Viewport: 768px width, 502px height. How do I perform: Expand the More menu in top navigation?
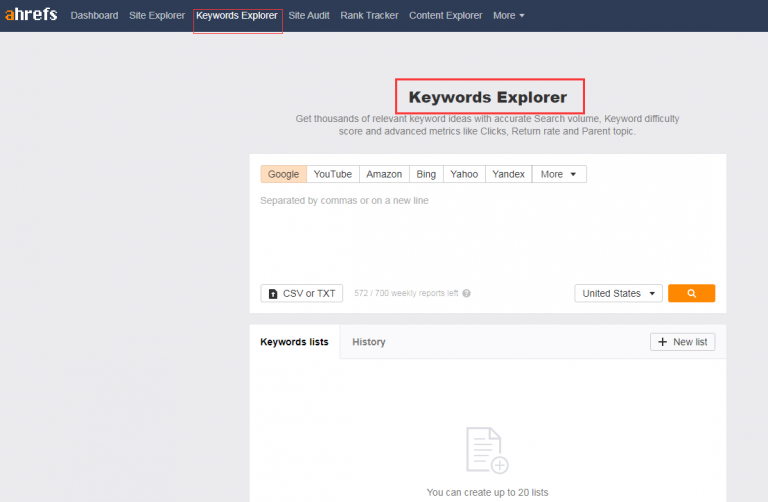(x=508, y=16)
